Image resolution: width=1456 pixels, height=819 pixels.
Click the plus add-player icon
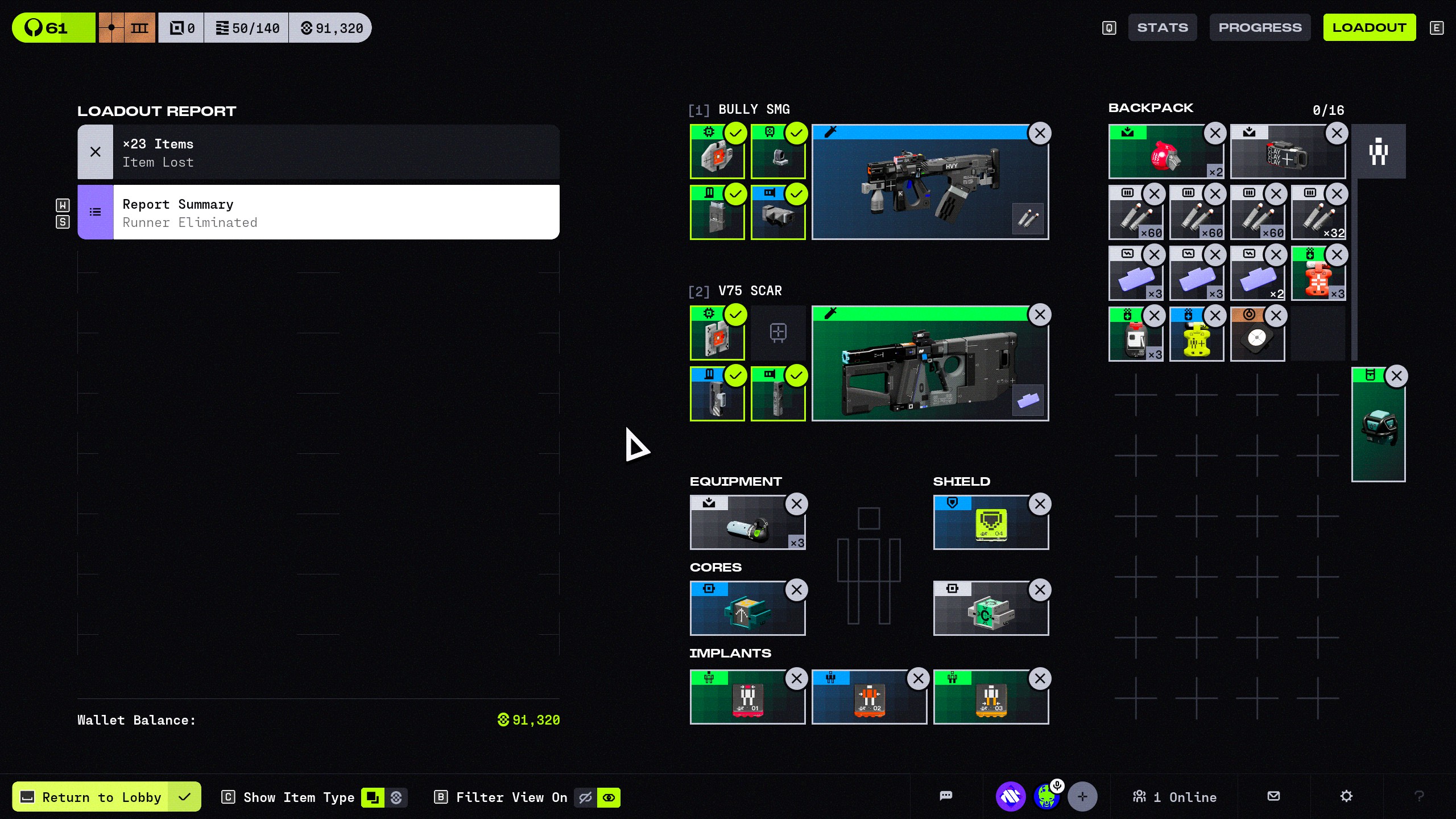point(1082,796)
